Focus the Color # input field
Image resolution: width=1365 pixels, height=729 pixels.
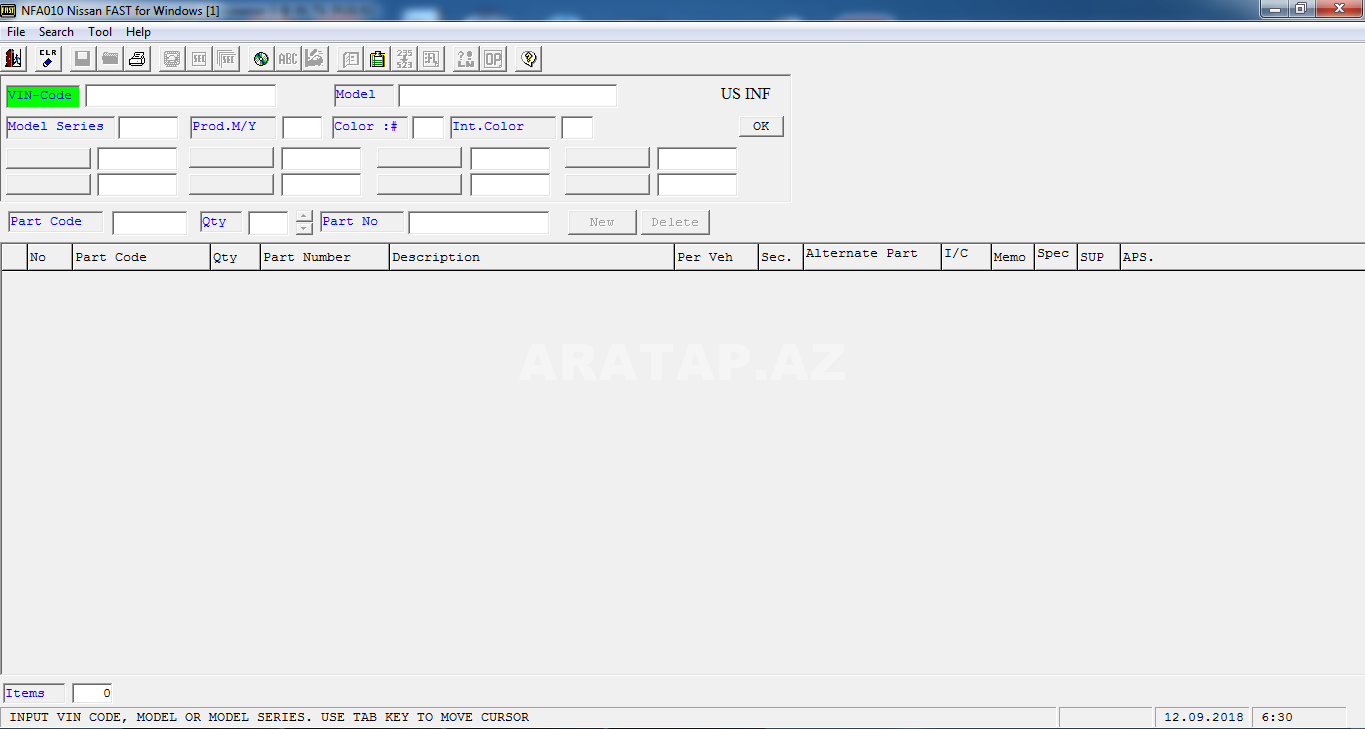[x=428, y=127]
